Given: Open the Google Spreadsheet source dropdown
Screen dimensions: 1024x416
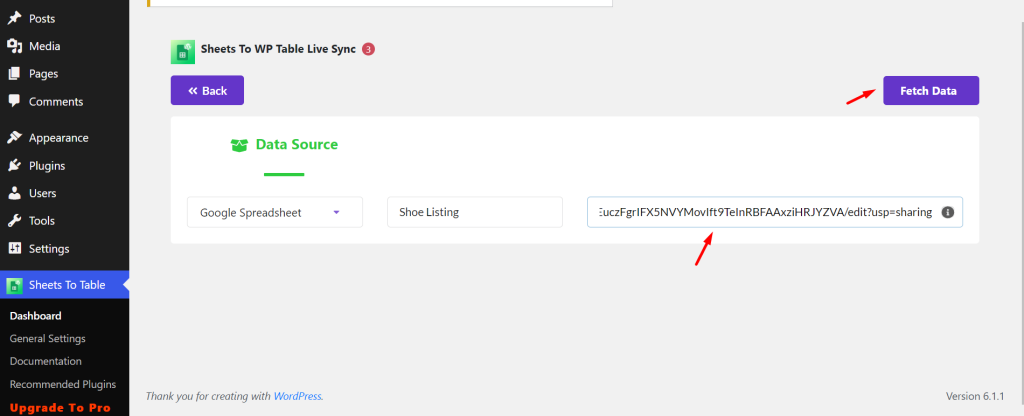Looking at the screenshot, I should 275,212.
